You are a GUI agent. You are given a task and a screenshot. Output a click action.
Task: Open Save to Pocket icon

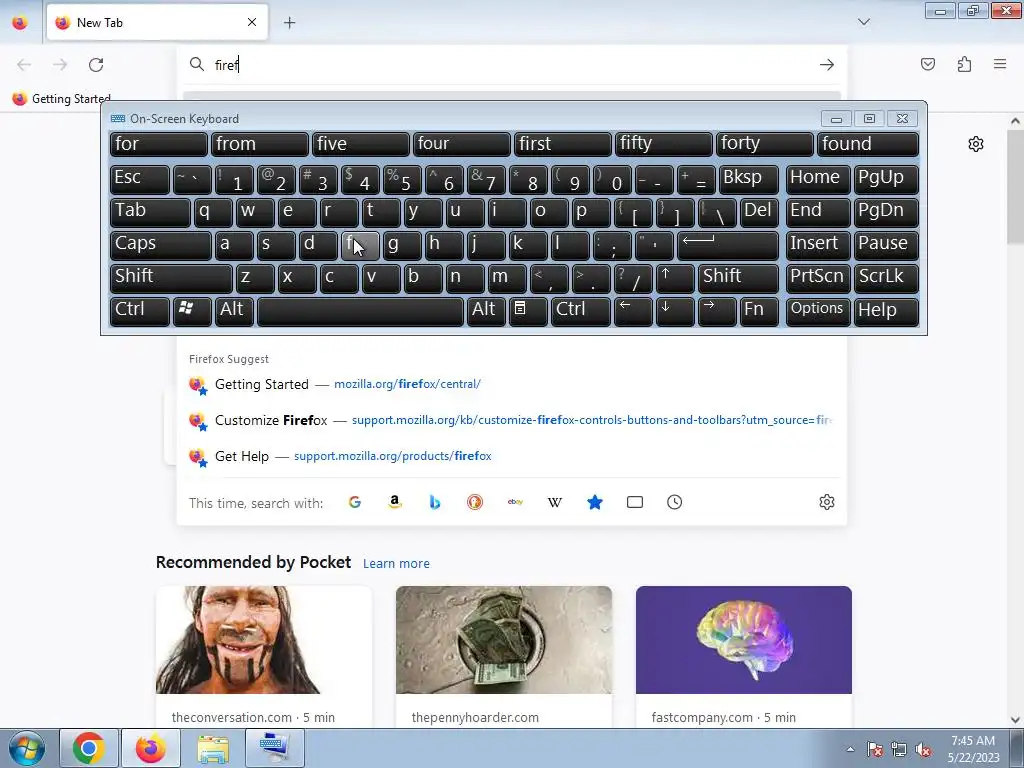click(x=928, y=64)
